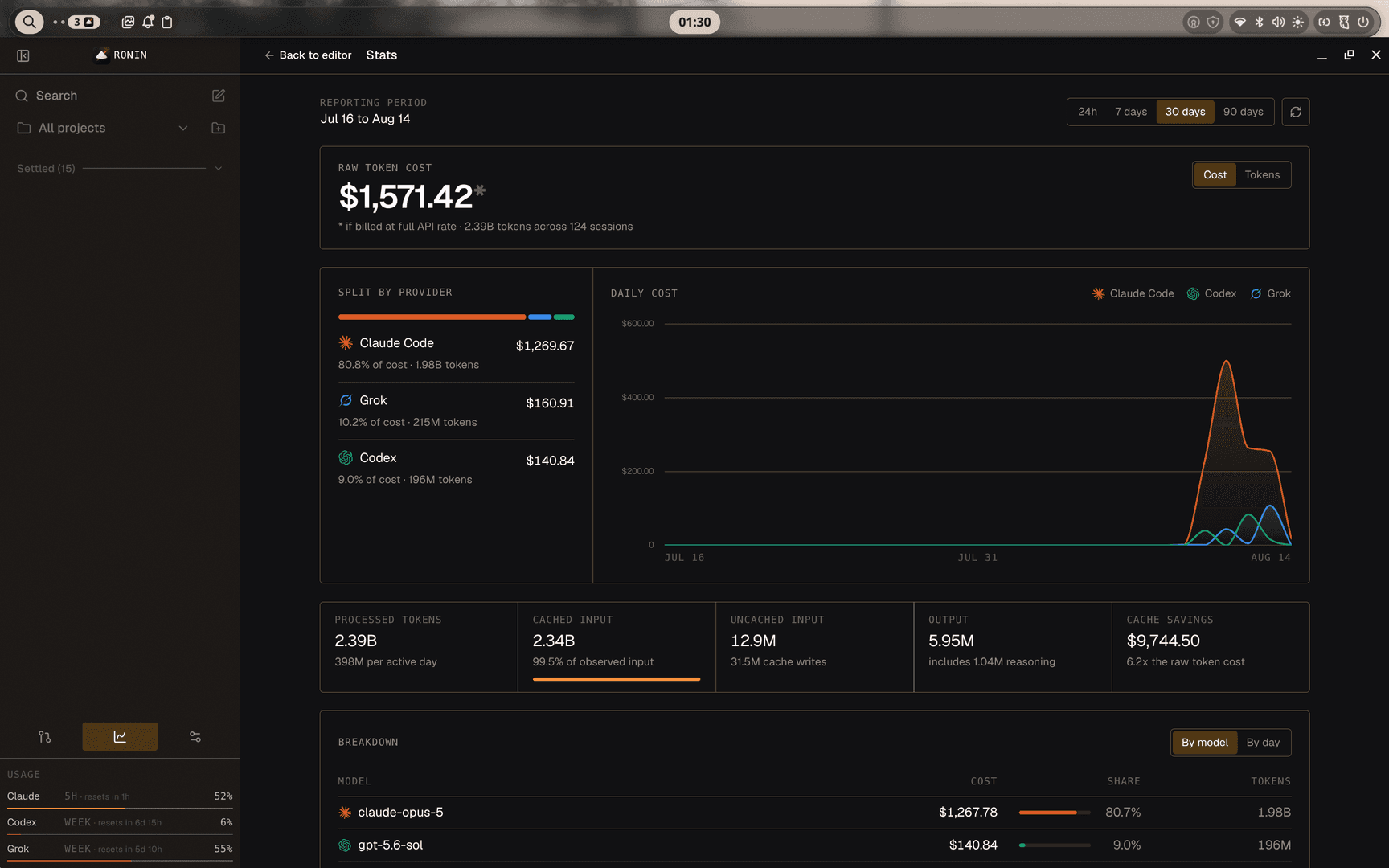
Task: Open the stats chart icon in sidebar
Action: click(120, 736)
